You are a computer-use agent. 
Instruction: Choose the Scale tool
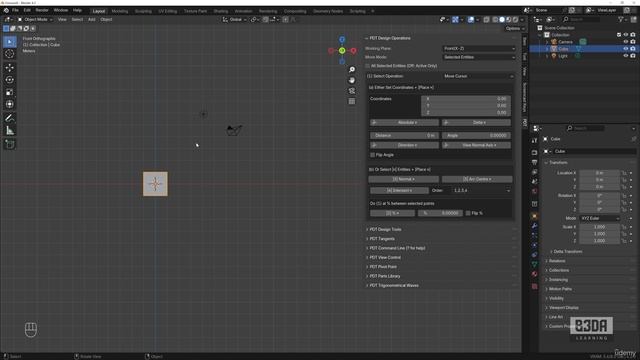pyautogui.click(x=10, y=92)
